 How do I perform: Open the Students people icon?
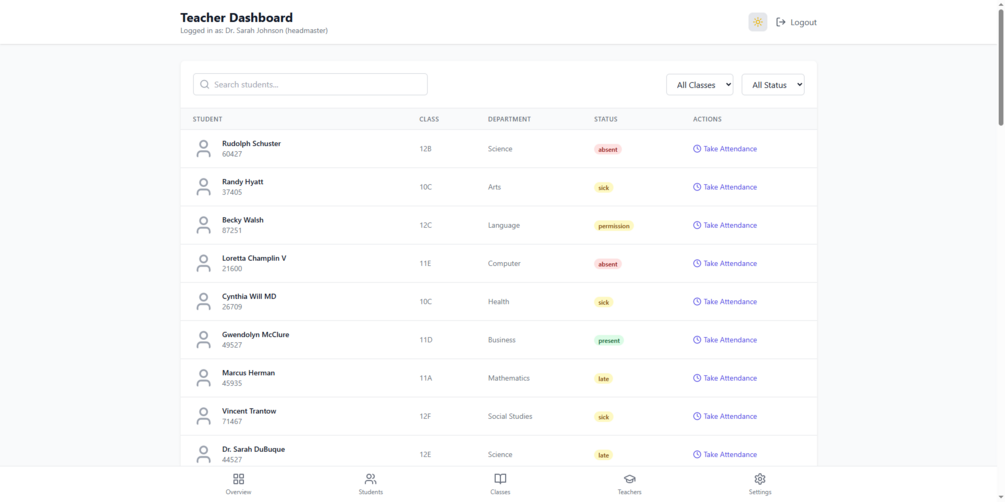coord(370,479)
